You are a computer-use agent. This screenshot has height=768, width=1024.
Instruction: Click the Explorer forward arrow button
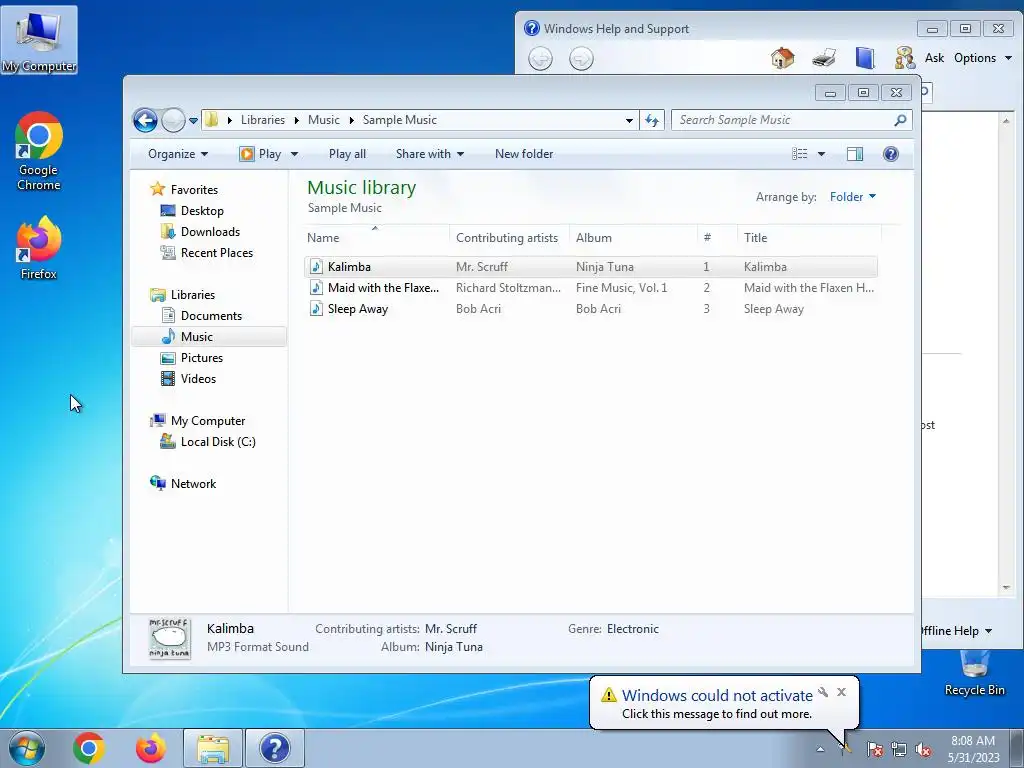(173, 120)
